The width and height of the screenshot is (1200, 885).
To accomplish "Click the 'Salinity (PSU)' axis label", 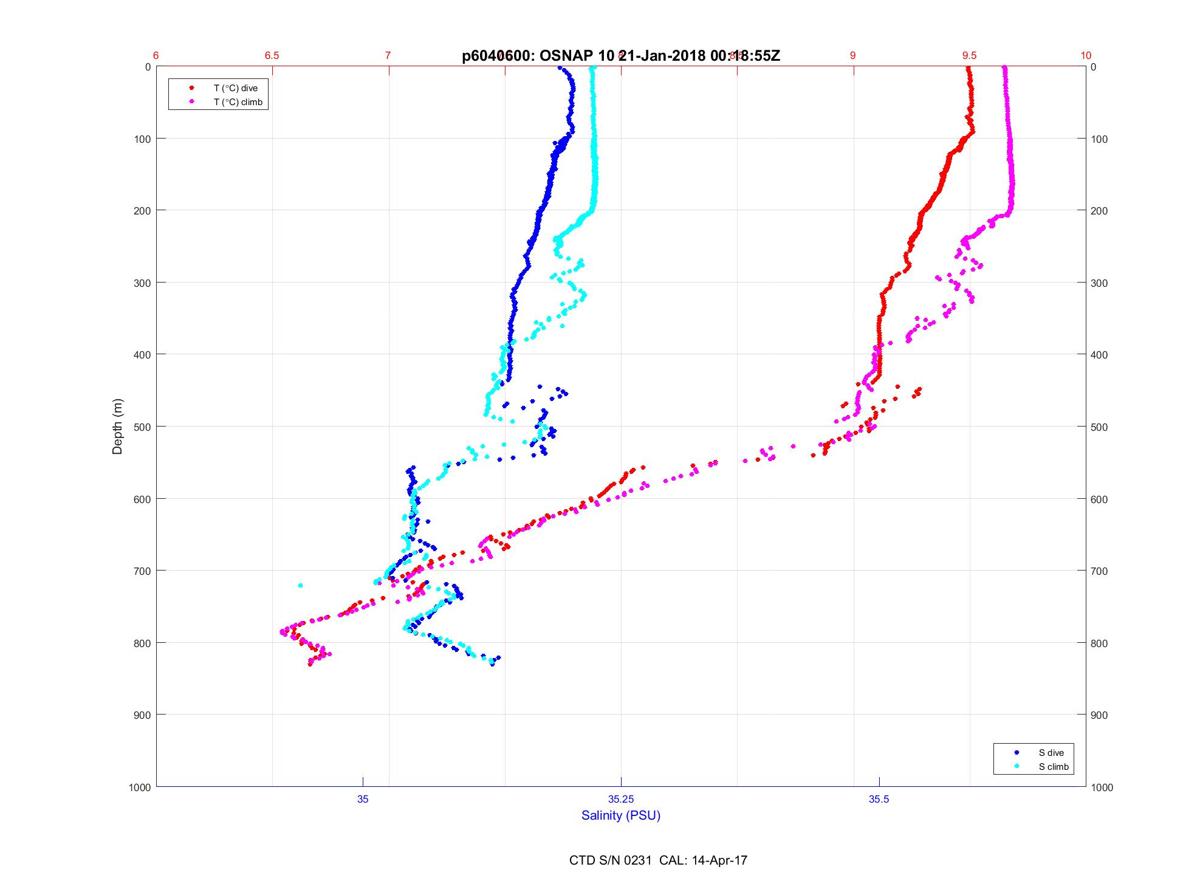I will [x=621, y=816].
